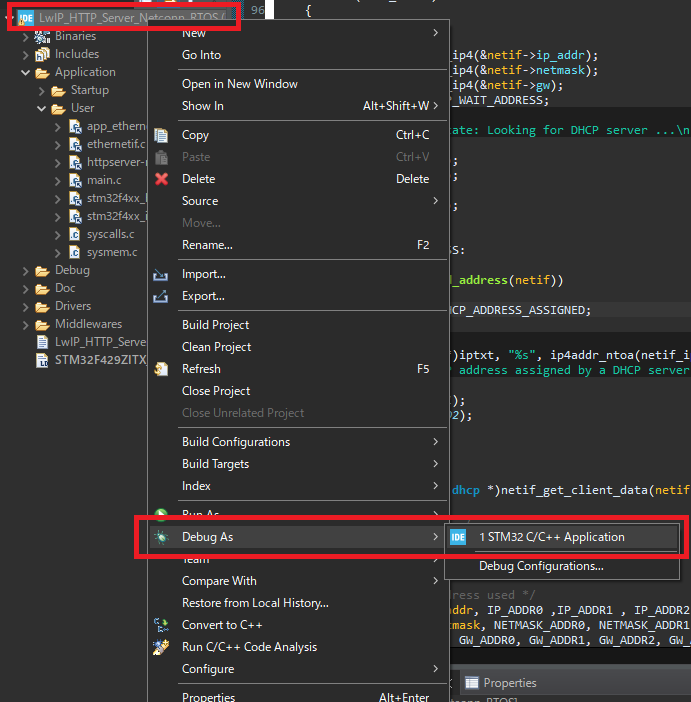Choose Close Project from menu

[x=298, y=391]
